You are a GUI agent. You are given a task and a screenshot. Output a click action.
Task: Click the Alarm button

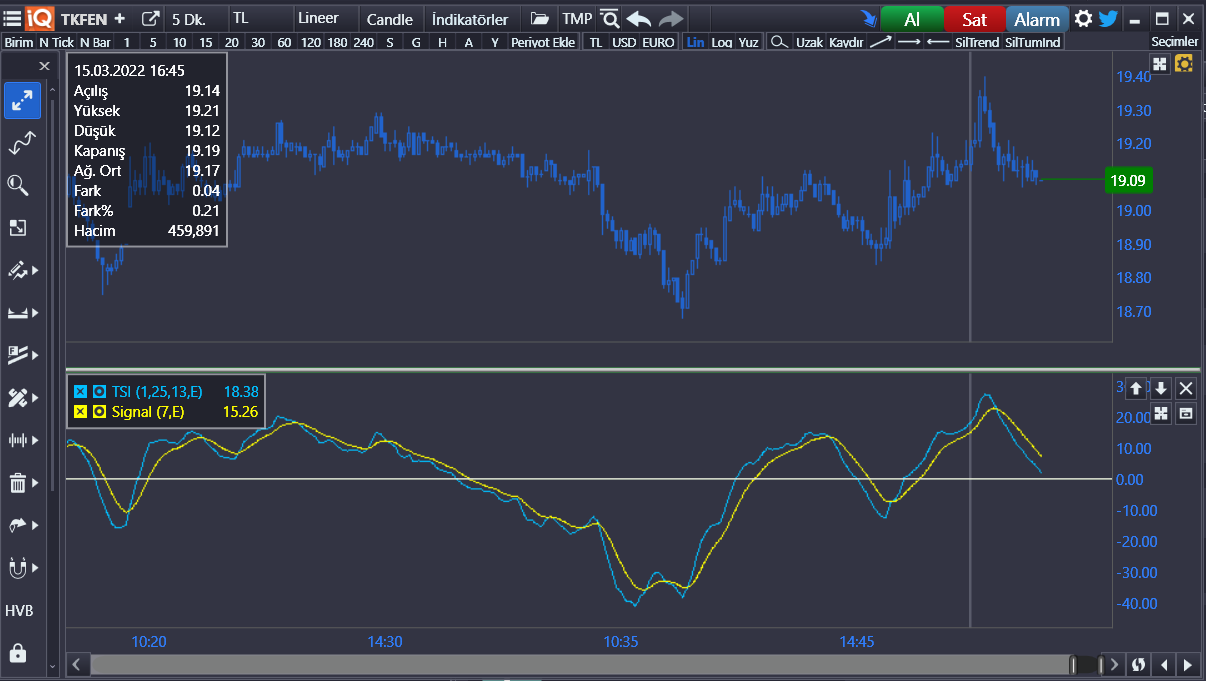1037,19
